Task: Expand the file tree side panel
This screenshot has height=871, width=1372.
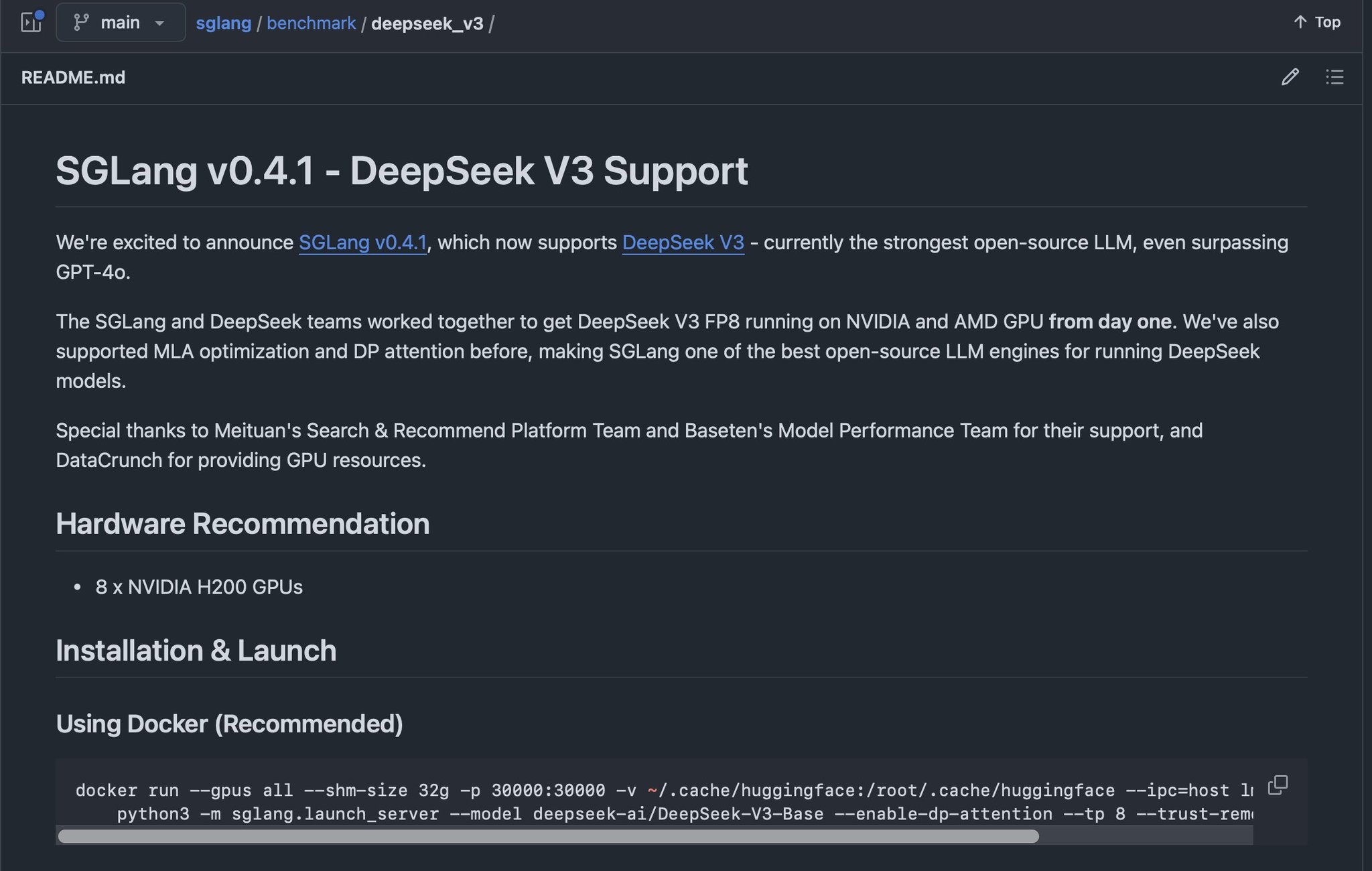Action: click(31, 22)
